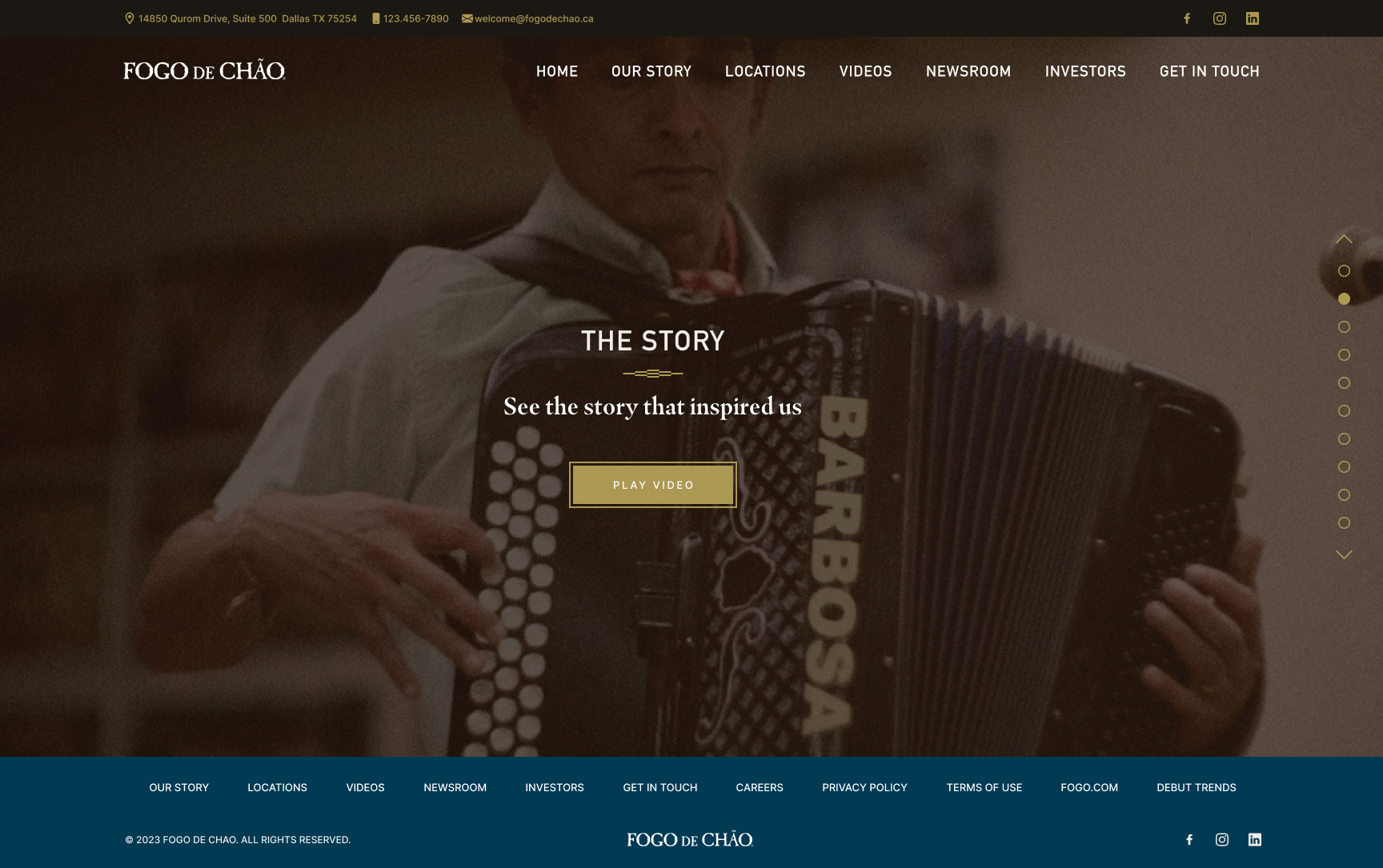Screen dimensions: 1383x868
Task: Select the first section dot in side navigation
Action: point(1344,271)
